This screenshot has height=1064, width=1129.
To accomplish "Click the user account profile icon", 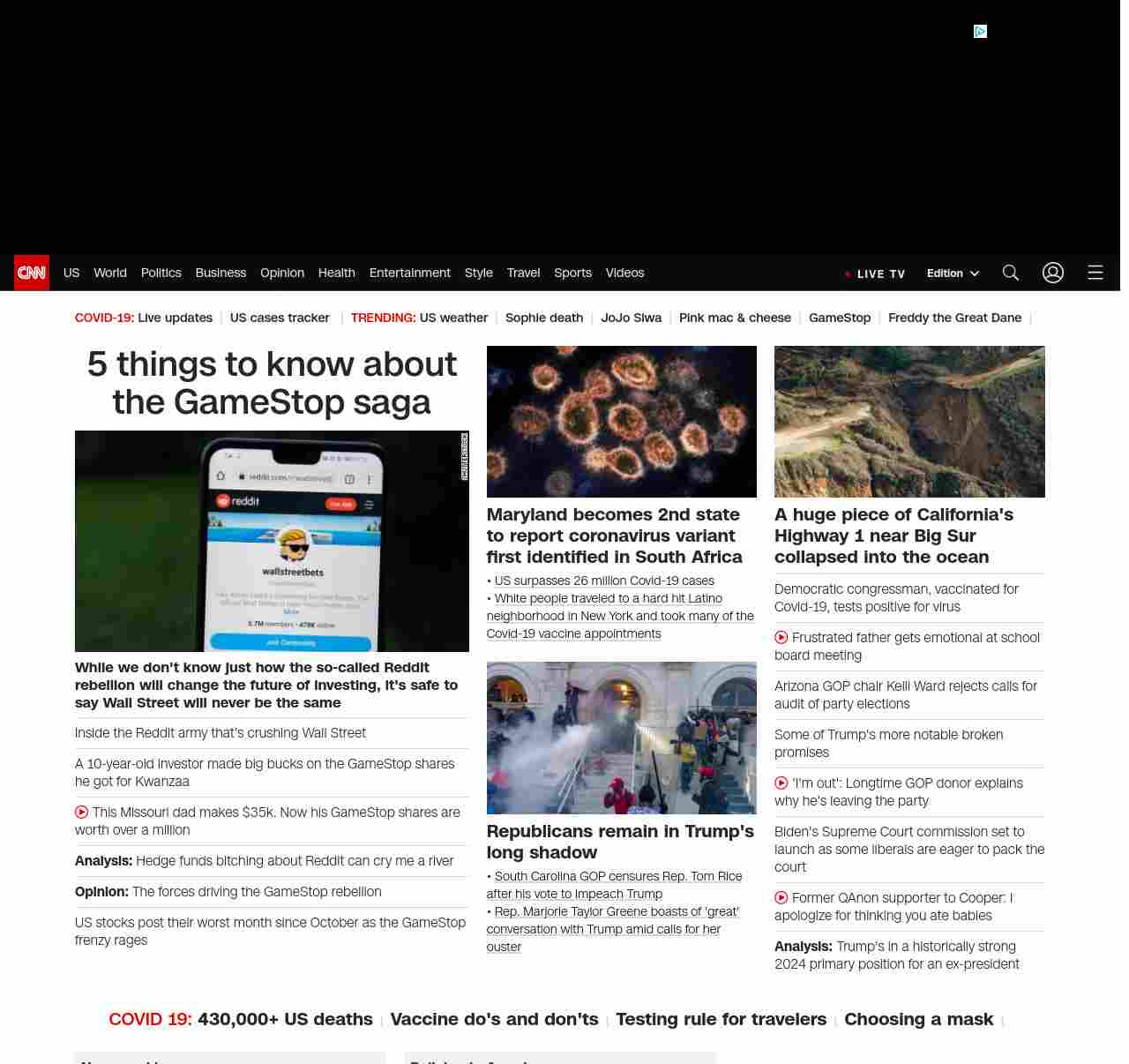I will (x=1052, y=273).
